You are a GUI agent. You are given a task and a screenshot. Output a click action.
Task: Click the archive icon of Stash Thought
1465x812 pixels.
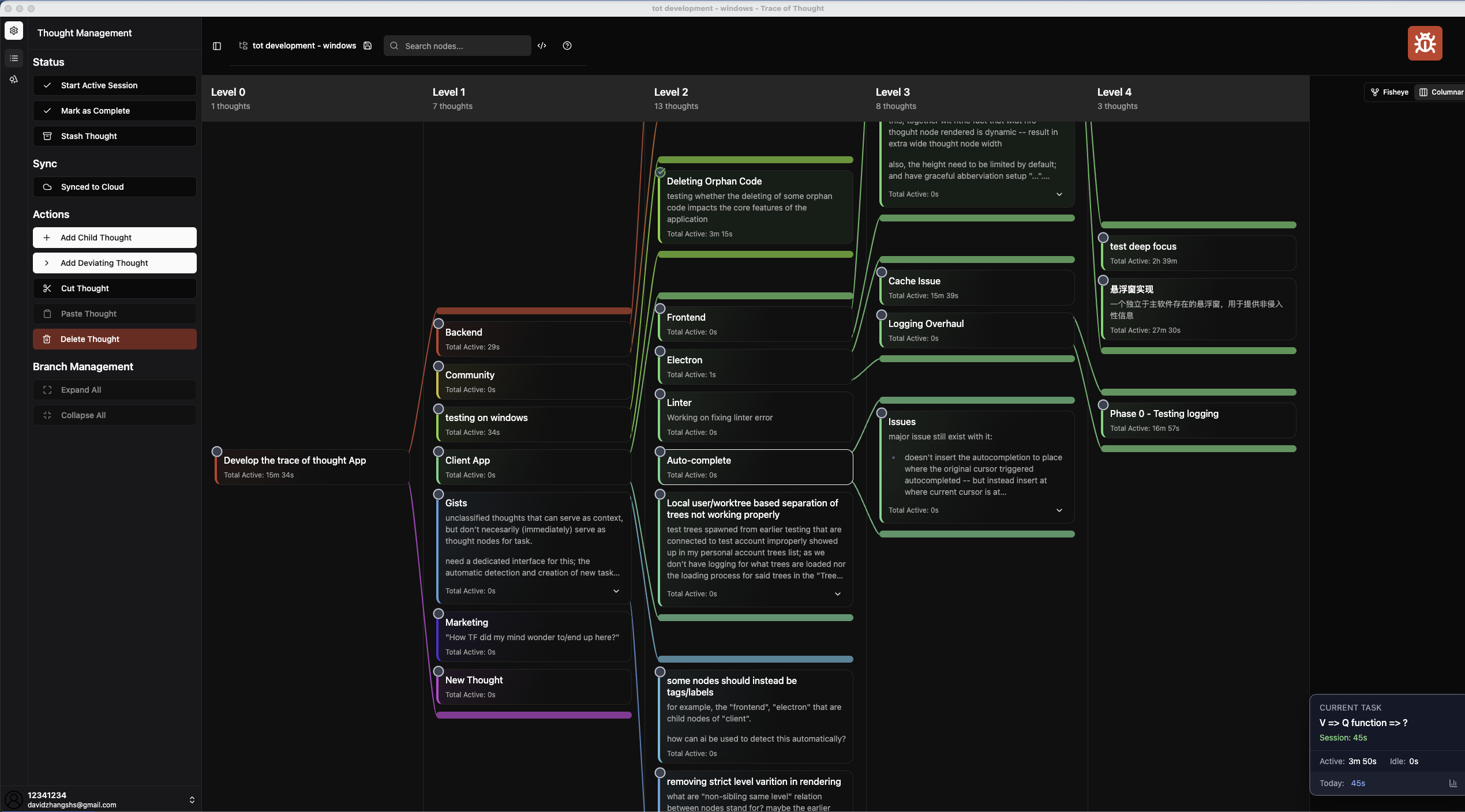click(47, 136)
